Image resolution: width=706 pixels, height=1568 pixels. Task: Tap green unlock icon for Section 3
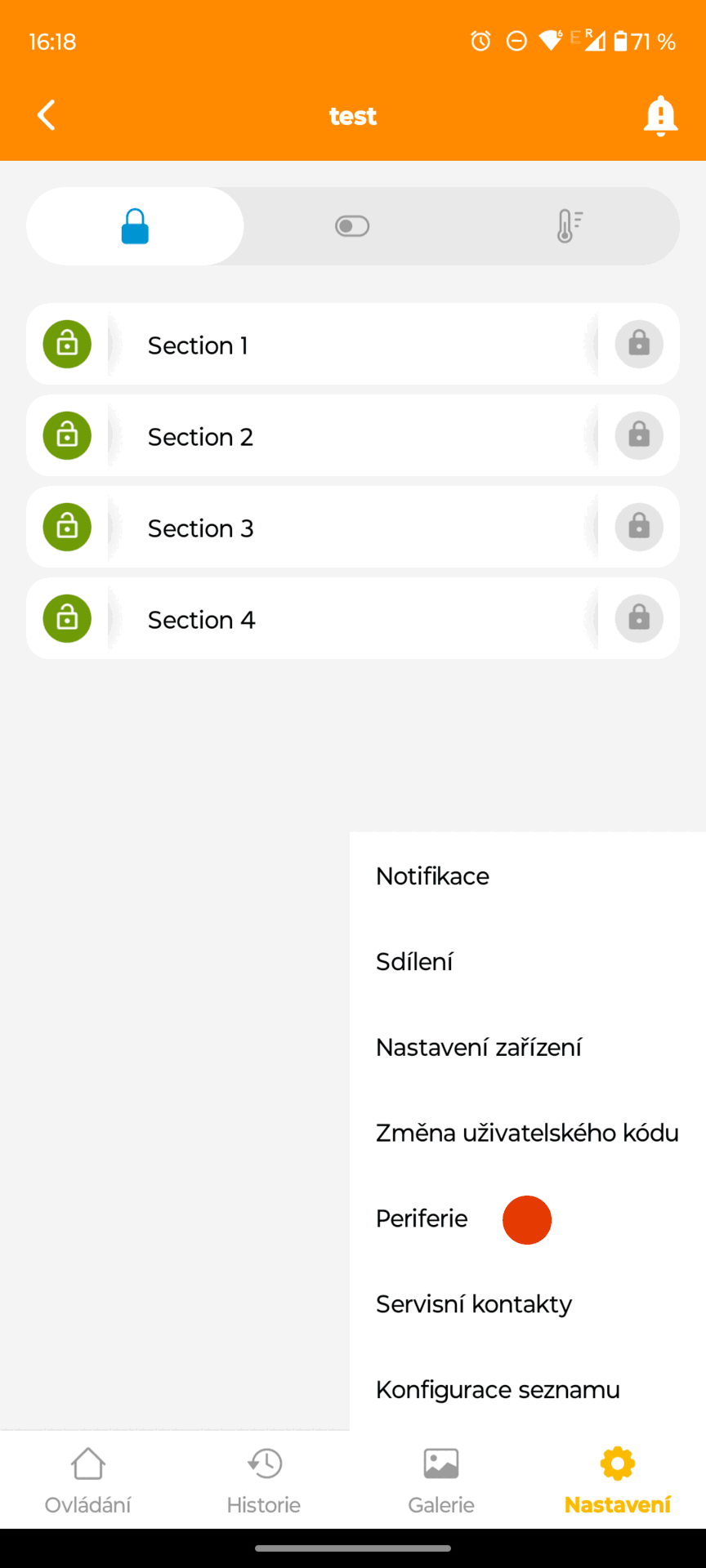(67, 527)
